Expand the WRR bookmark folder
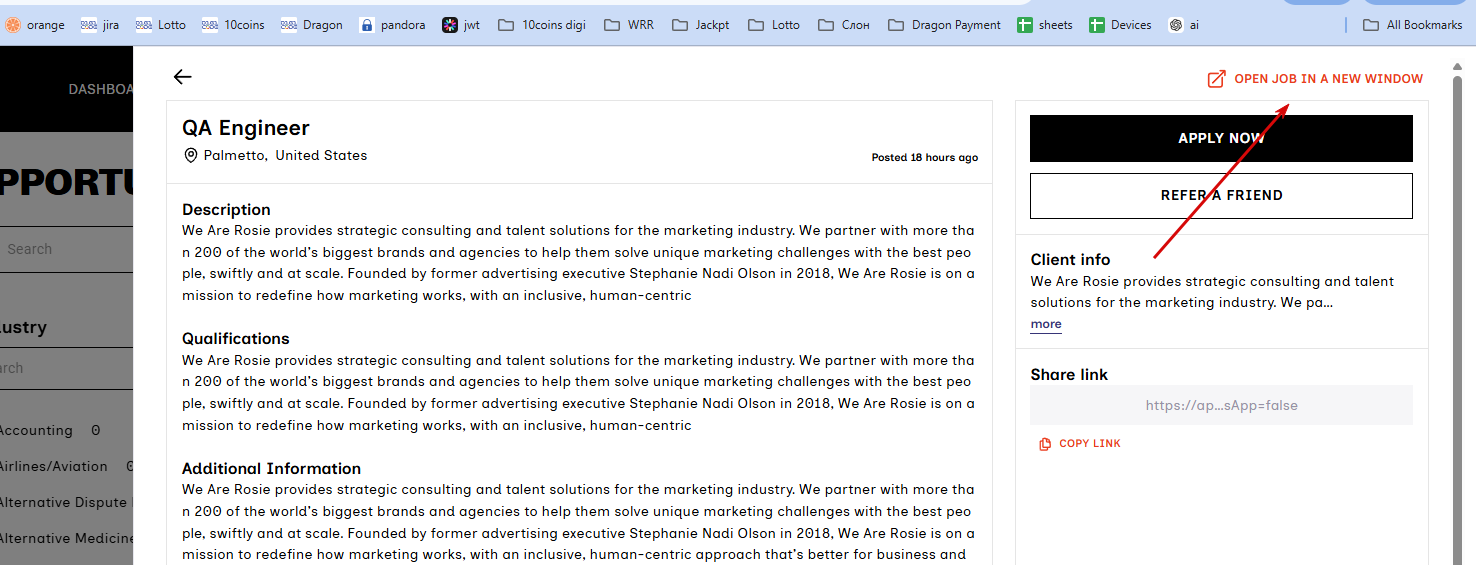 pyautogui.click(x=629, y=25)
